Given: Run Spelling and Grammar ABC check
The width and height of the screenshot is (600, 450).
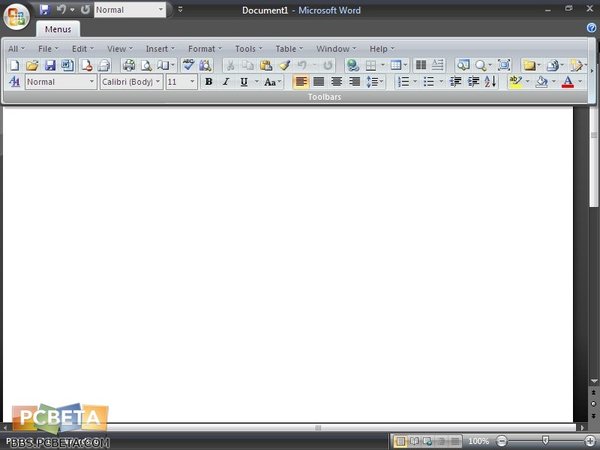Looking at the screenshot, I should click(x=188, y=65).
